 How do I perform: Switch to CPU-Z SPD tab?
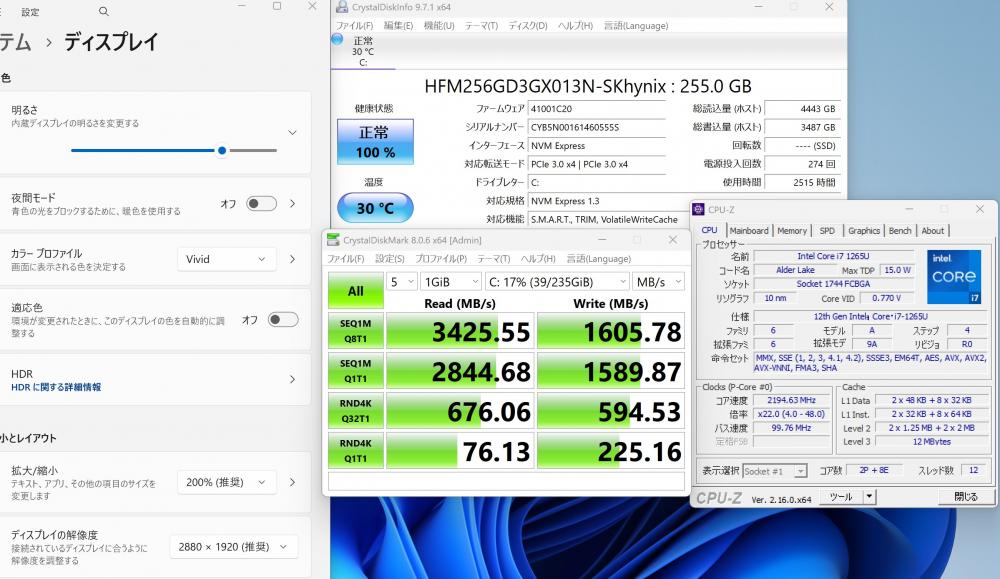[827, 230]
